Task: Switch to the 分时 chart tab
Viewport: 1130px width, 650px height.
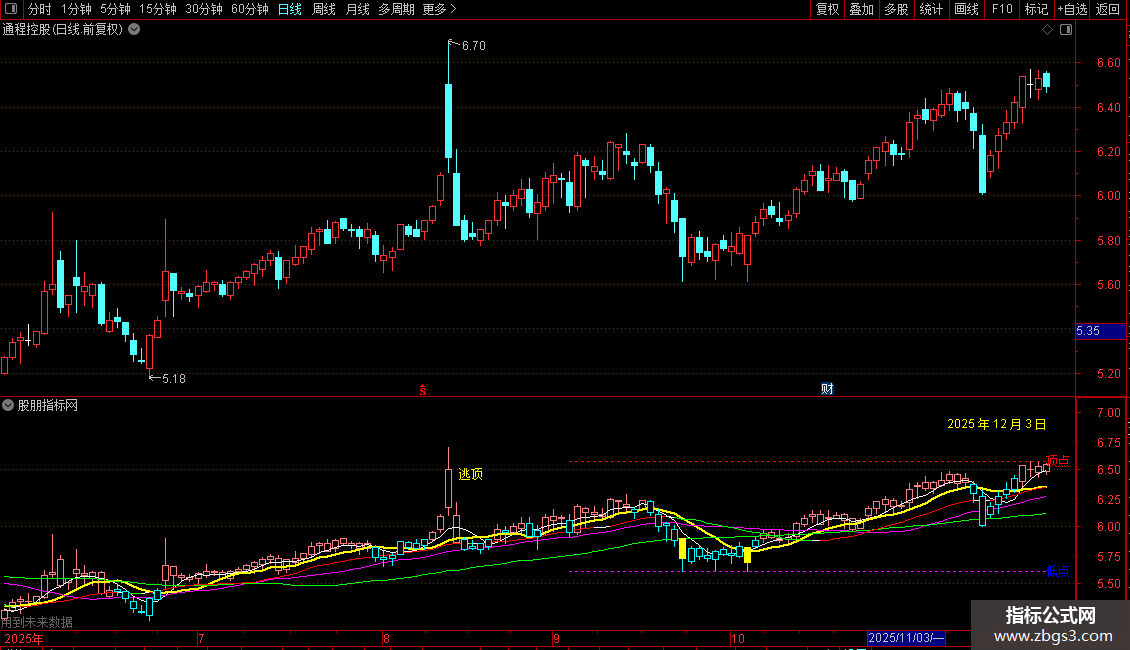Action: click(x=40, y=9)
